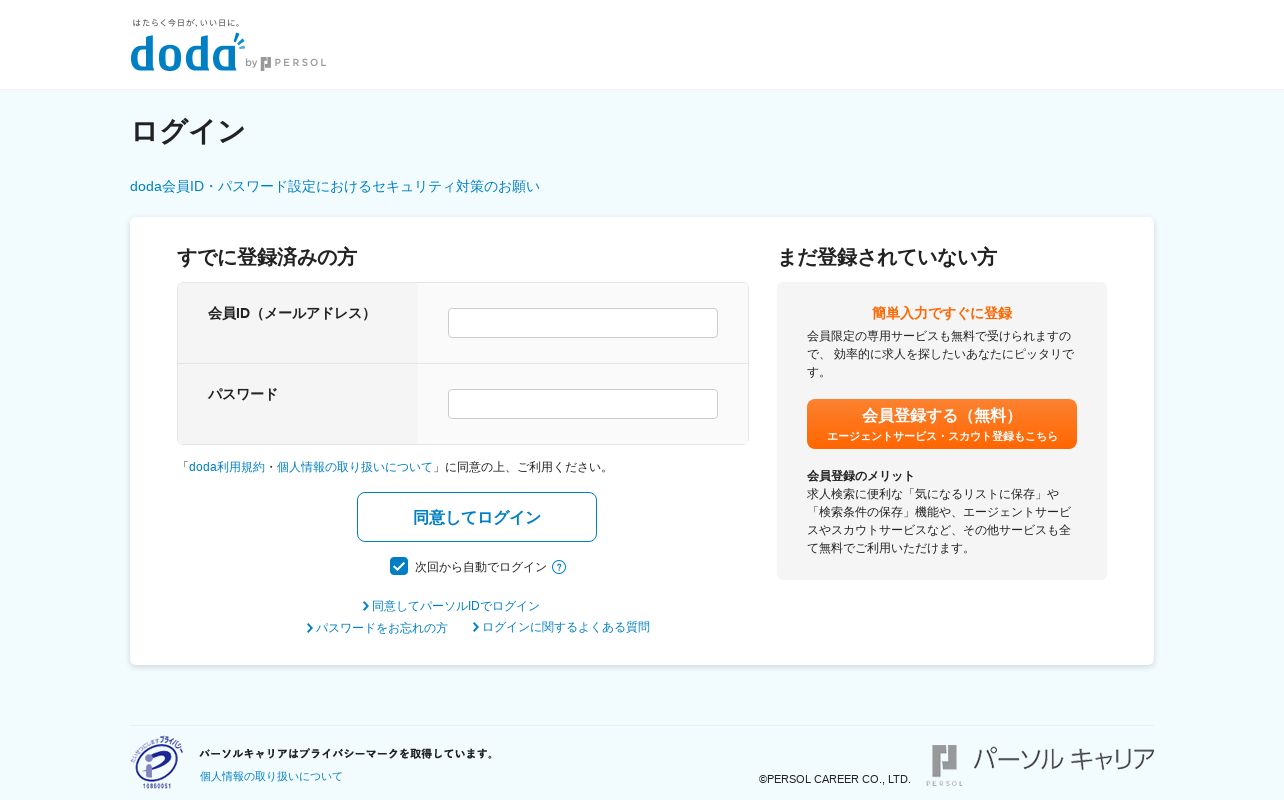
Task: Click the 会員登録のメリット label
Action: [861, 476]
